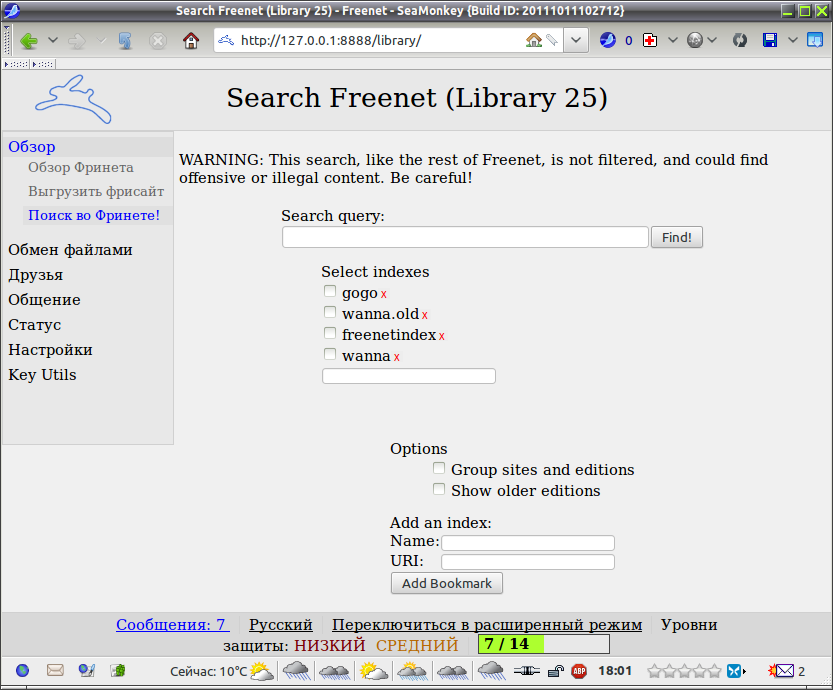Click the new mail notification envelope

click(x=781, y=671)
